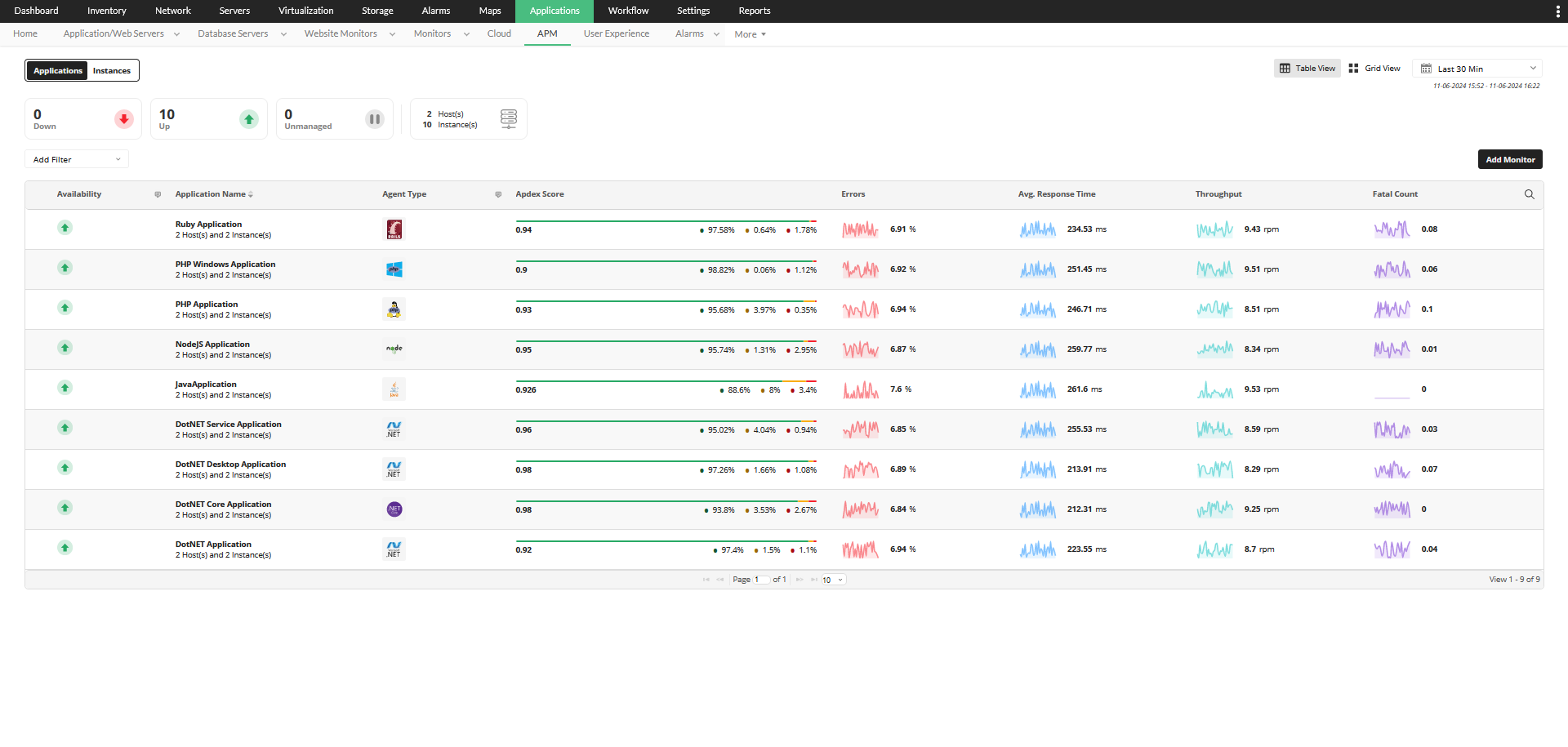Open search in the applications table
The width and height of the screenshot is (1568, 747).
(1530, 194)
